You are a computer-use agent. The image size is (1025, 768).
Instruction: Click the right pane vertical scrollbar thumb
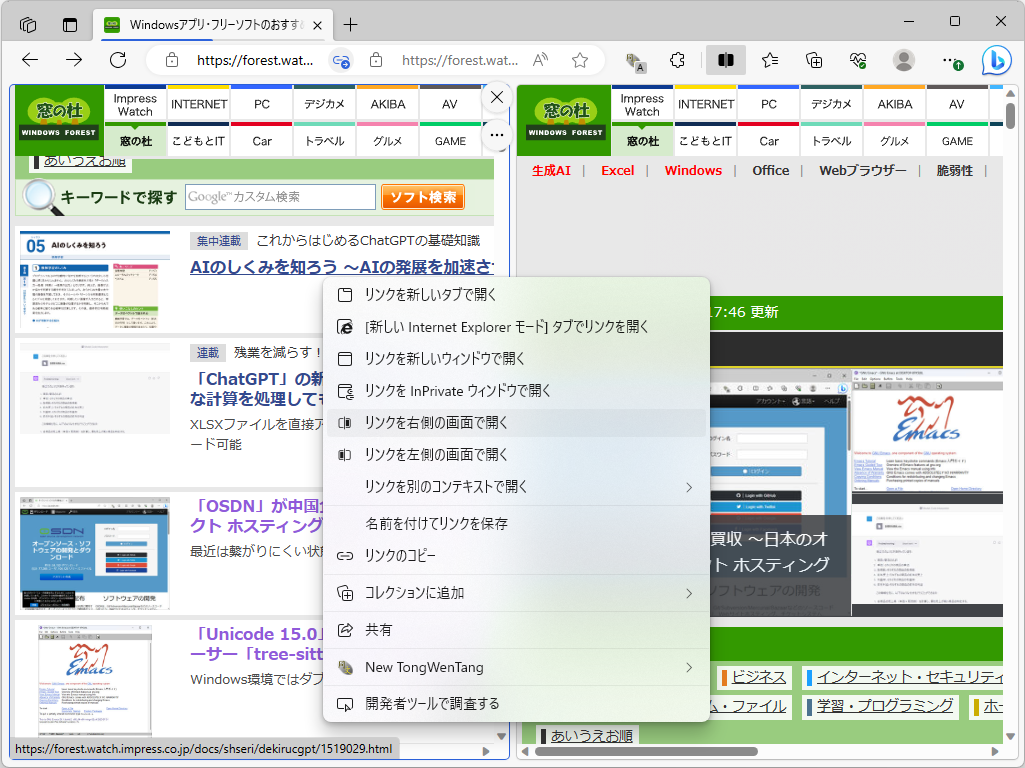click(x=1010, y=116)
